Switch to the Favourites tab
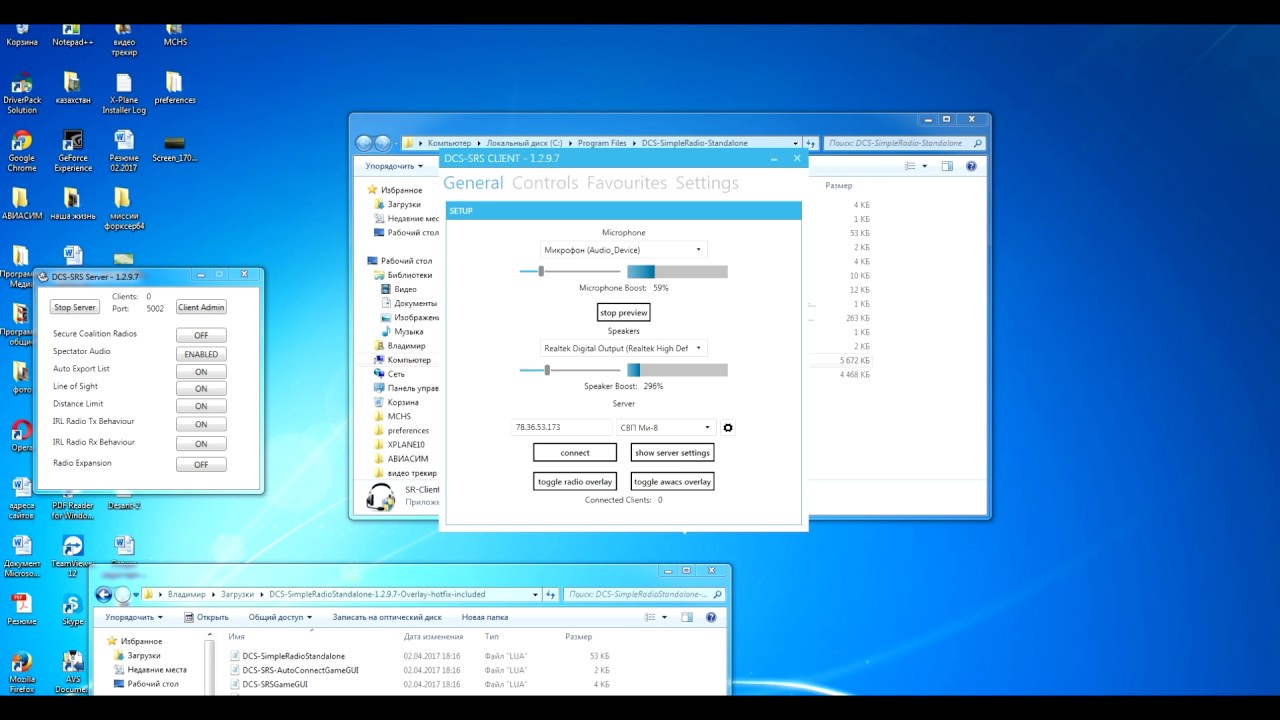Viewport: 1280px width, 720px height. tap(627, 183)
